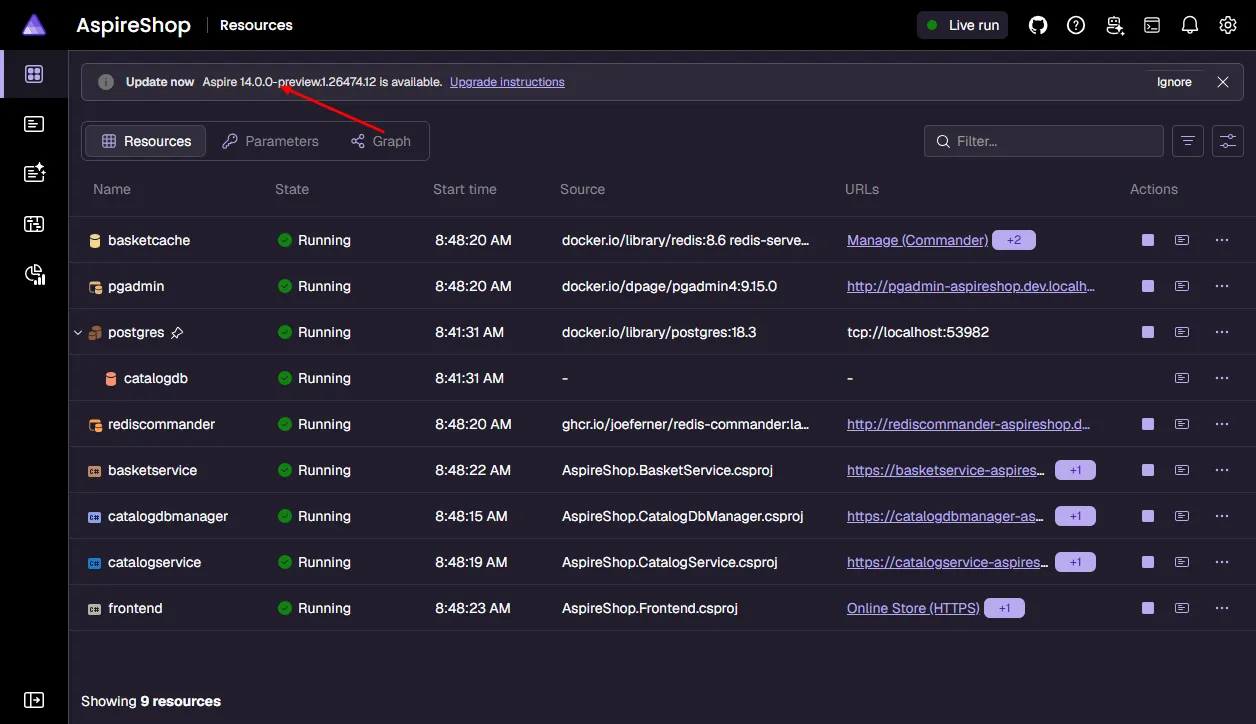Open more actions for postgres
1256x724 pixels.
(1221, 332)
